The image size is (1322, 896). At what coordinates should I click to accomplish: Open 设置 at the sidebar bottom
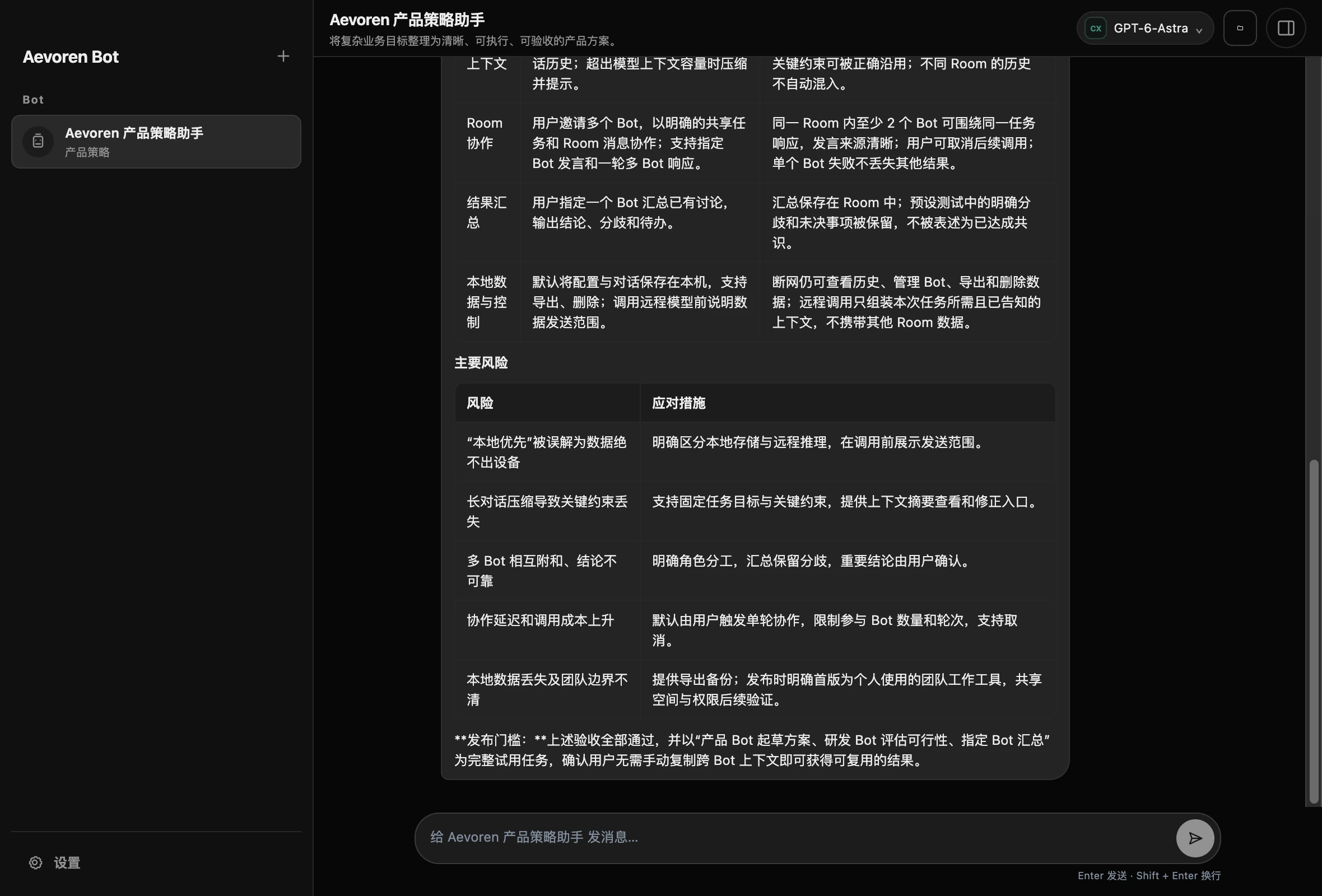pos(54,862)
